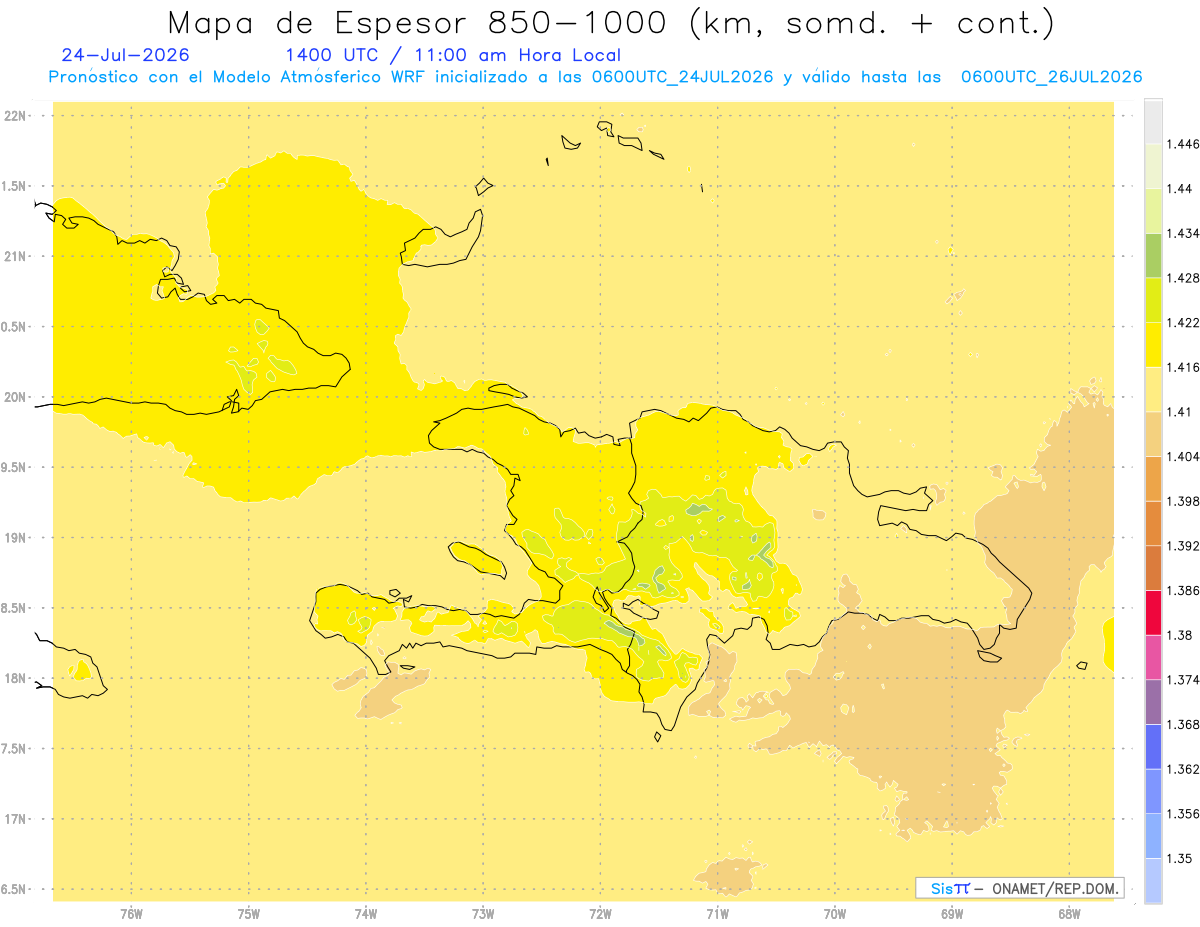This screenshot has width=1200, height=927.
Task: Click the legend value '1.374'
Action: (x=1185, y=680)
